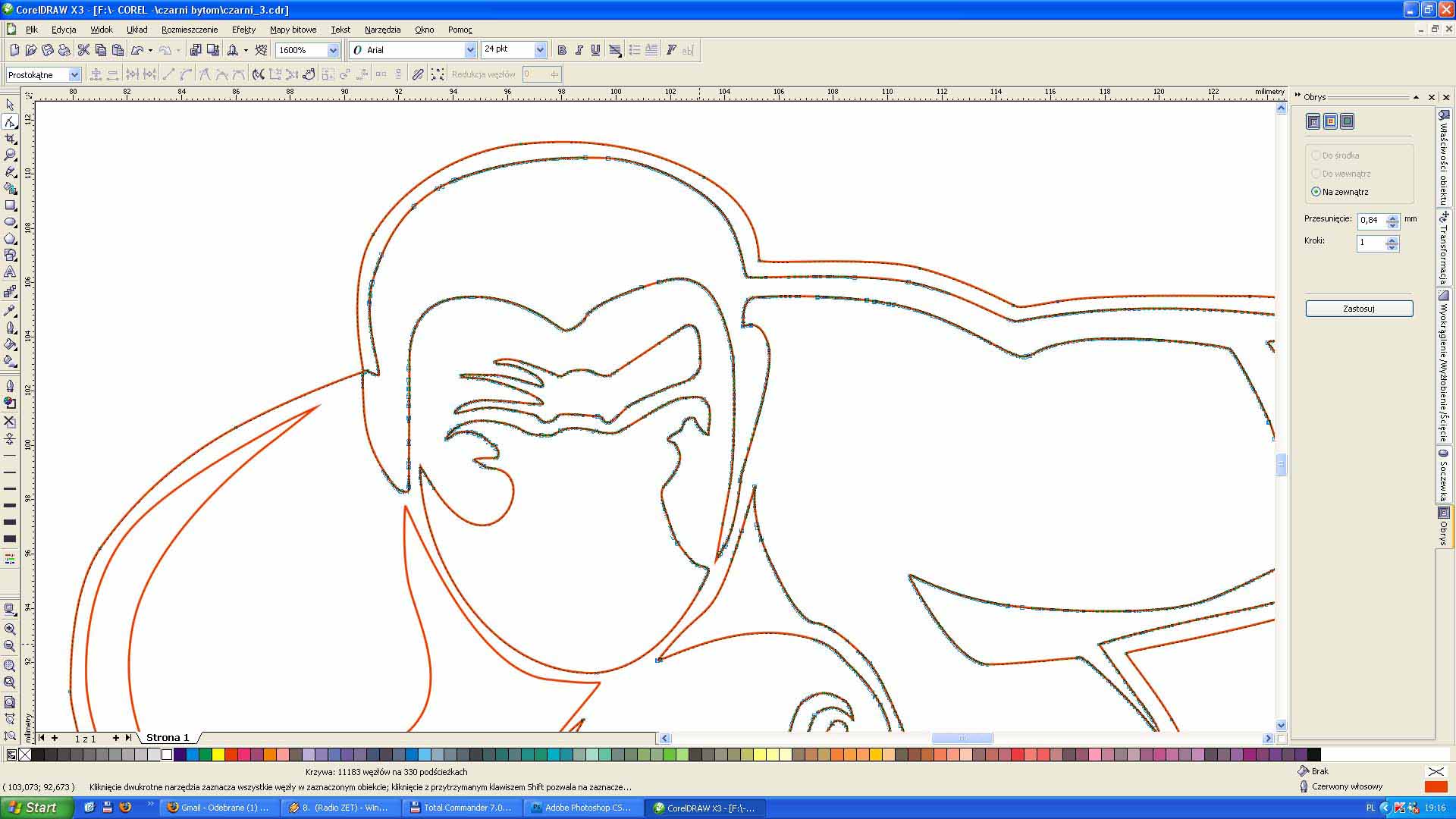Viewport: 1456px width, 819px height.
Task: Open the zoom level 1600% dropdown
Action: [332, 50]
